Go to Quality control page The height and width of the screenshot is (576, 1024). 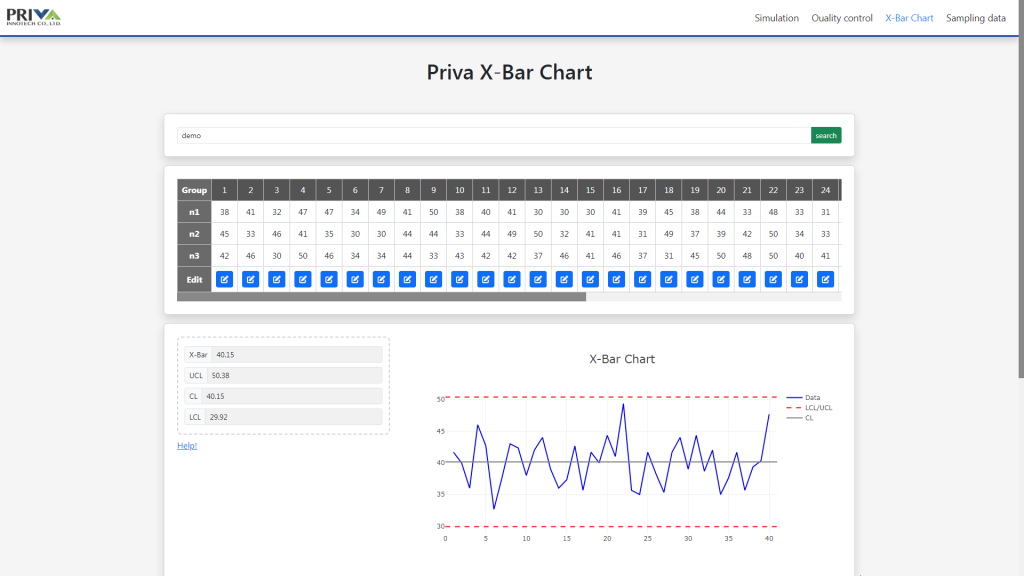pyautogui.click(x=842, y=18)
